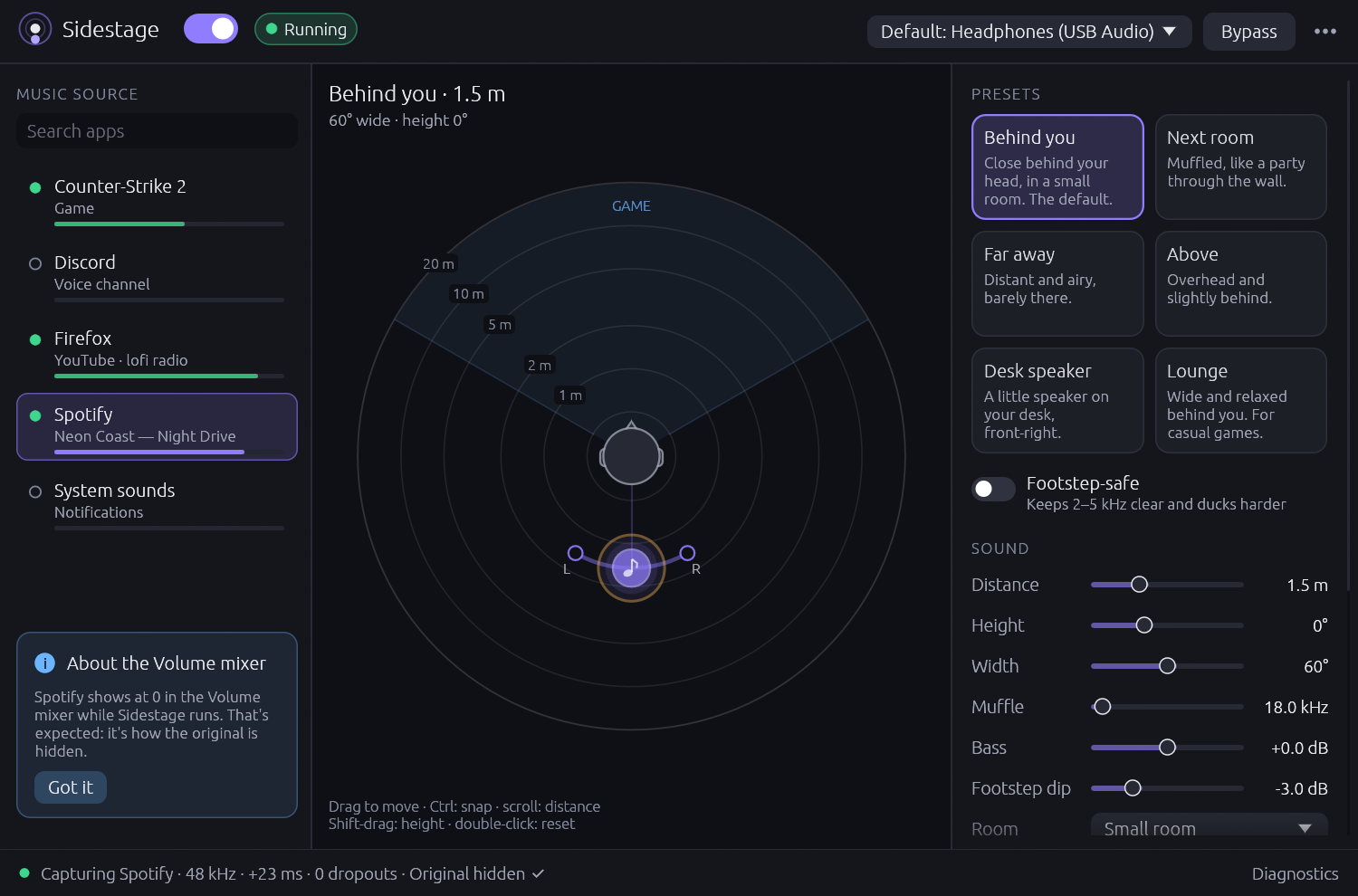This screenshot has height=896, width=1358.
Task: Click the Distance slider handle
Action: pos(1139,585)
